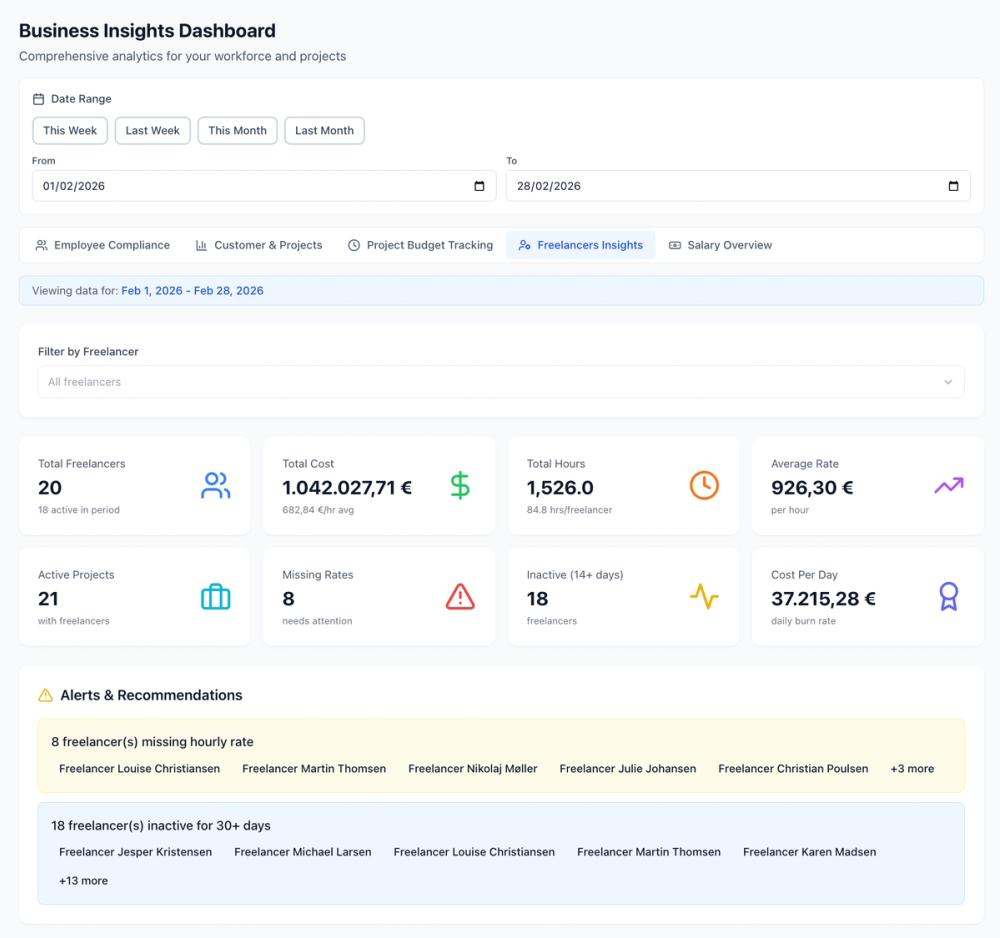Click the 18 active in period text

click(x=78, y=510)
